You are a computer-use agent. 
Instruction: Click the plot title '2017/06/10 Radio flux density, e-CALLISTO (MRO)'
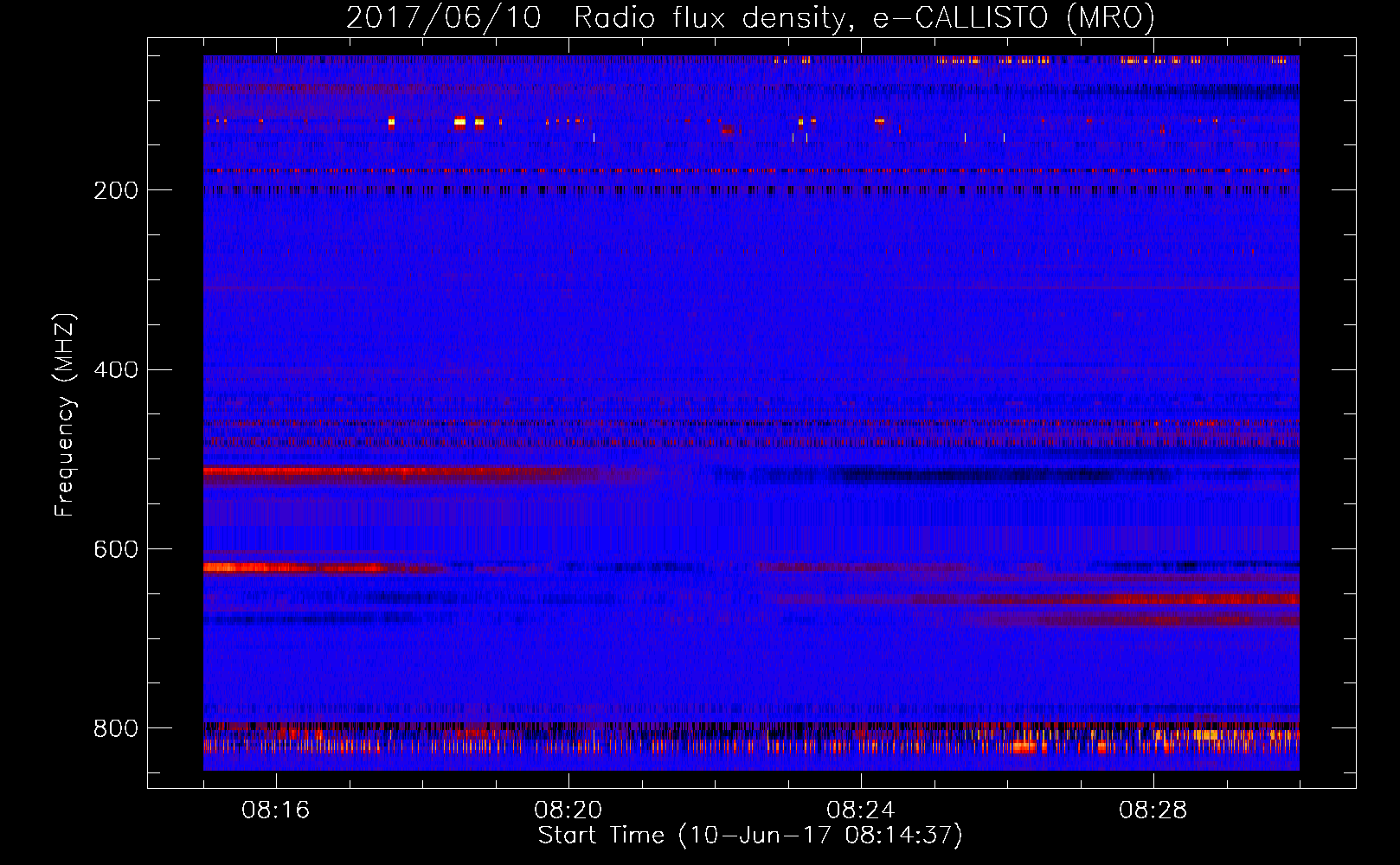point(750,17)
